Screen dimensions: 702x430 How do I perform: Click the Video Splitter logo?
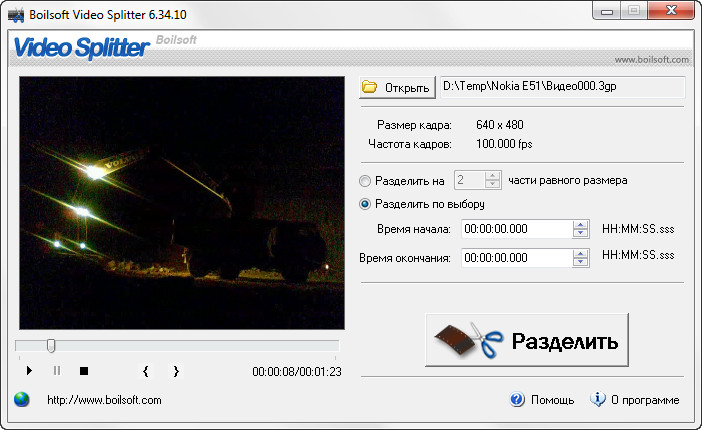click(x=82, y=48)
